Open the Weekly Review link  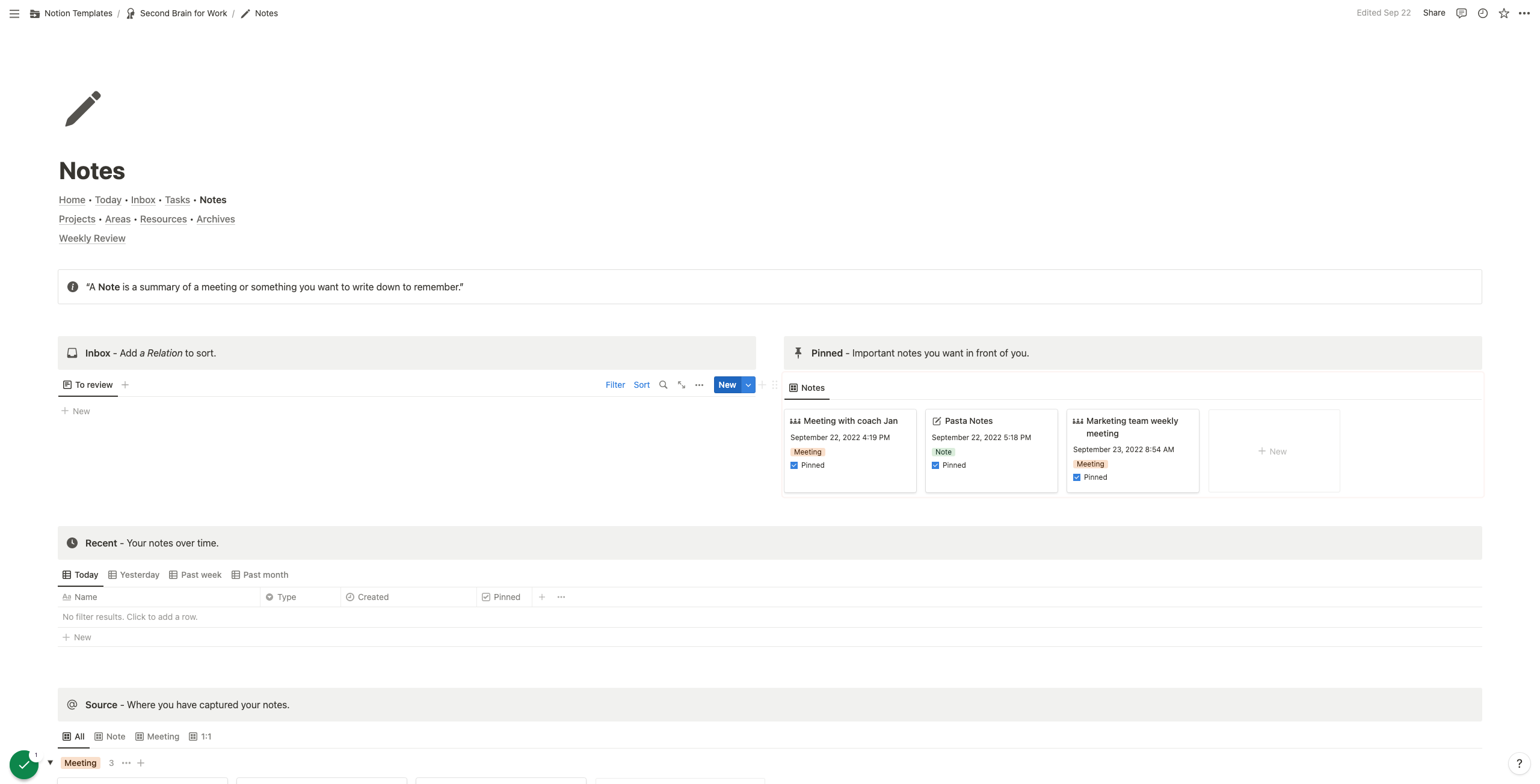coord(92,238)
